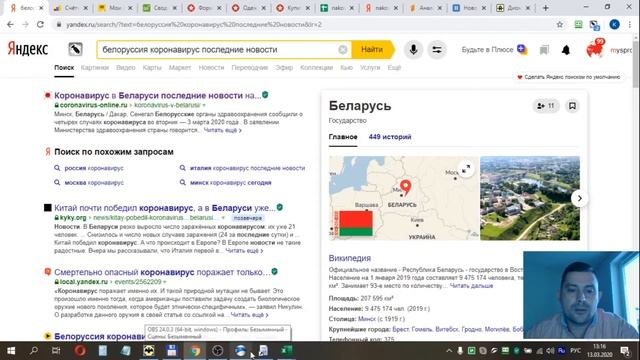Open the Chrome profile K avatar
The image size is (640, 360).
click(614, 24)
